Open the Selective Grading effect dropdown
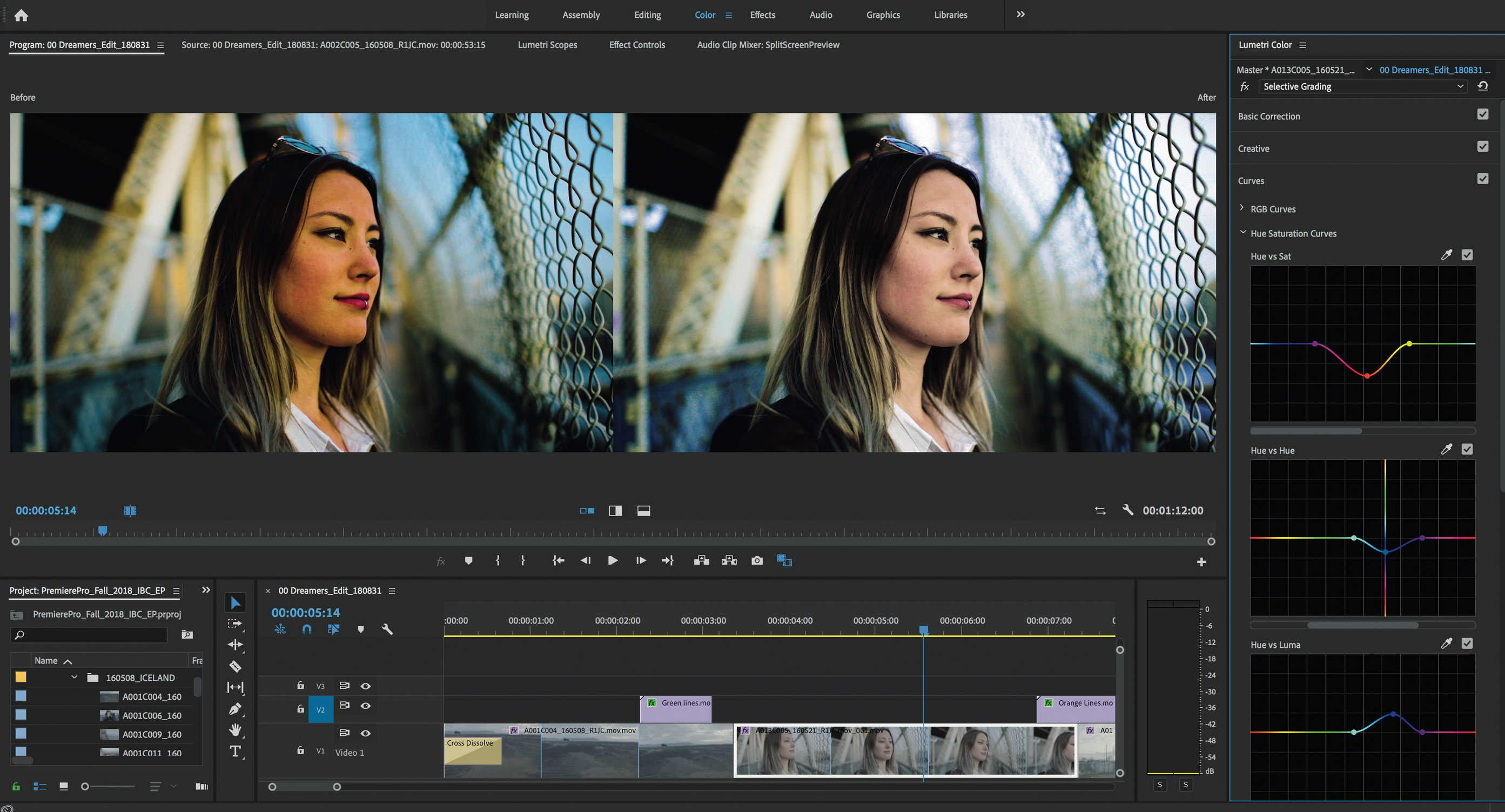Viewport: 1505px width, 812px height. click(x=1361, y=86)
